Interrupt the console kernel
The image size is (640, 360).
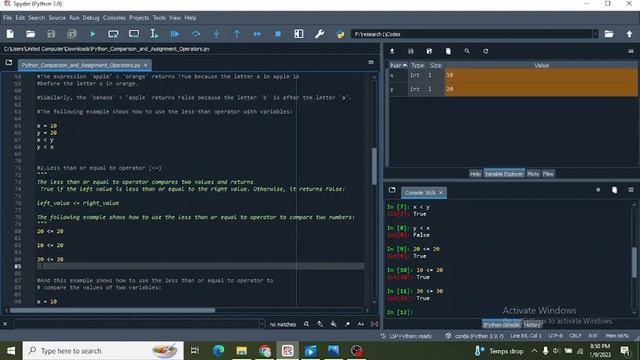click(598, 190)
